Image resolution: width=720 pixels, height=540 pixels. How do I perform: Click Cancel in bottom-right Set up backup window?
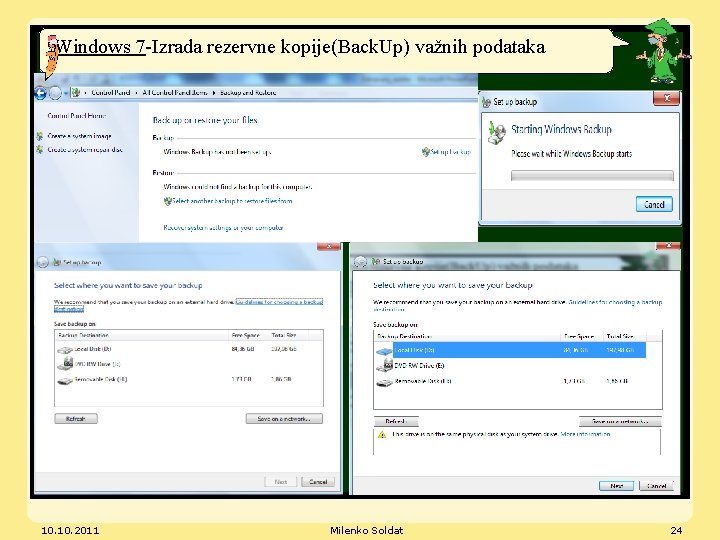656,486
